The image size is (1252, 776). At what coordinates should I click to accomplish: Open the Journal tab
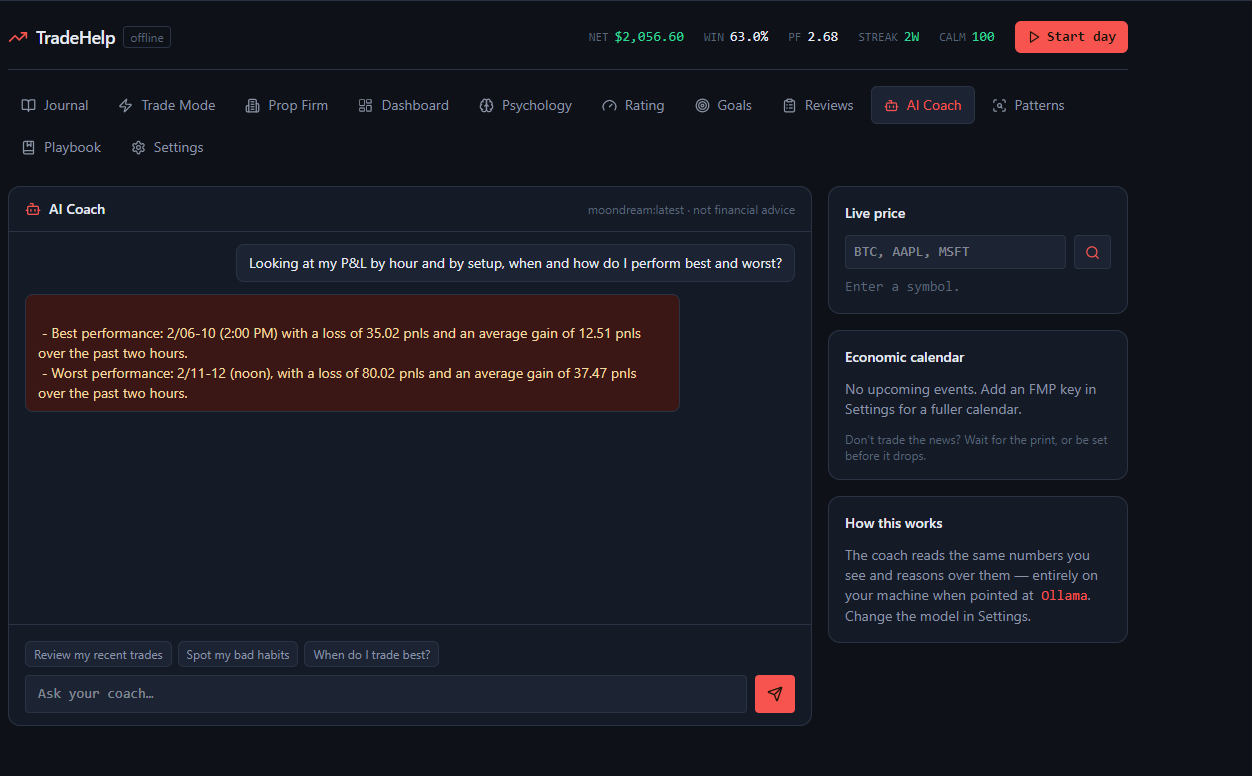(x=55, y=105)
